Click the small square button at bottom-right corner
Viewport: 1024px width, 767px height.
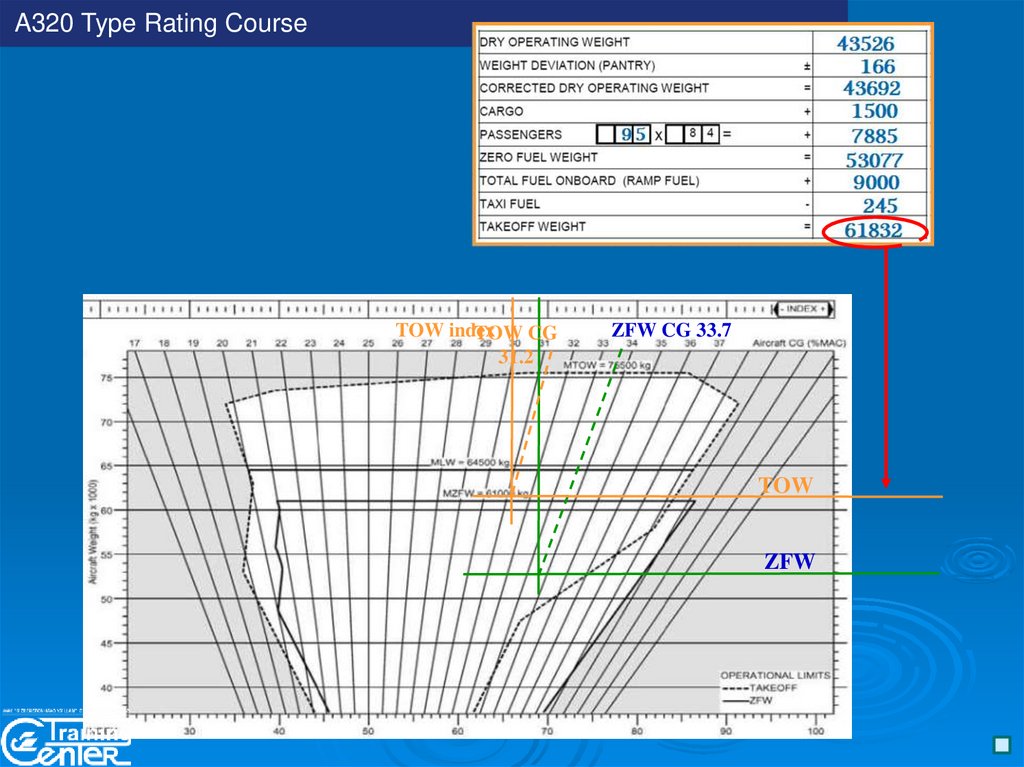tap(1000, 746)
